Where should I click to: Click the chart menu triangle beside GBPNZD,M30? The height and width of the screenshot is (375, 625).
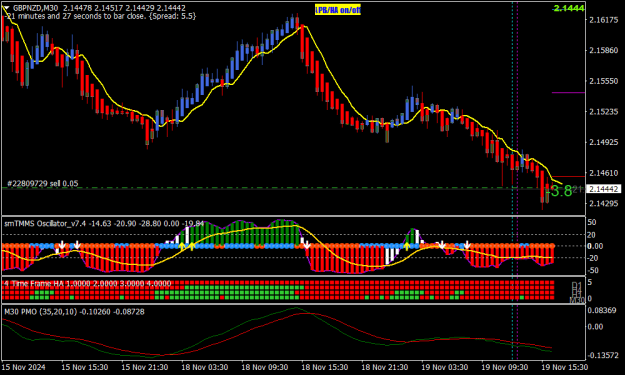point(6,7)
